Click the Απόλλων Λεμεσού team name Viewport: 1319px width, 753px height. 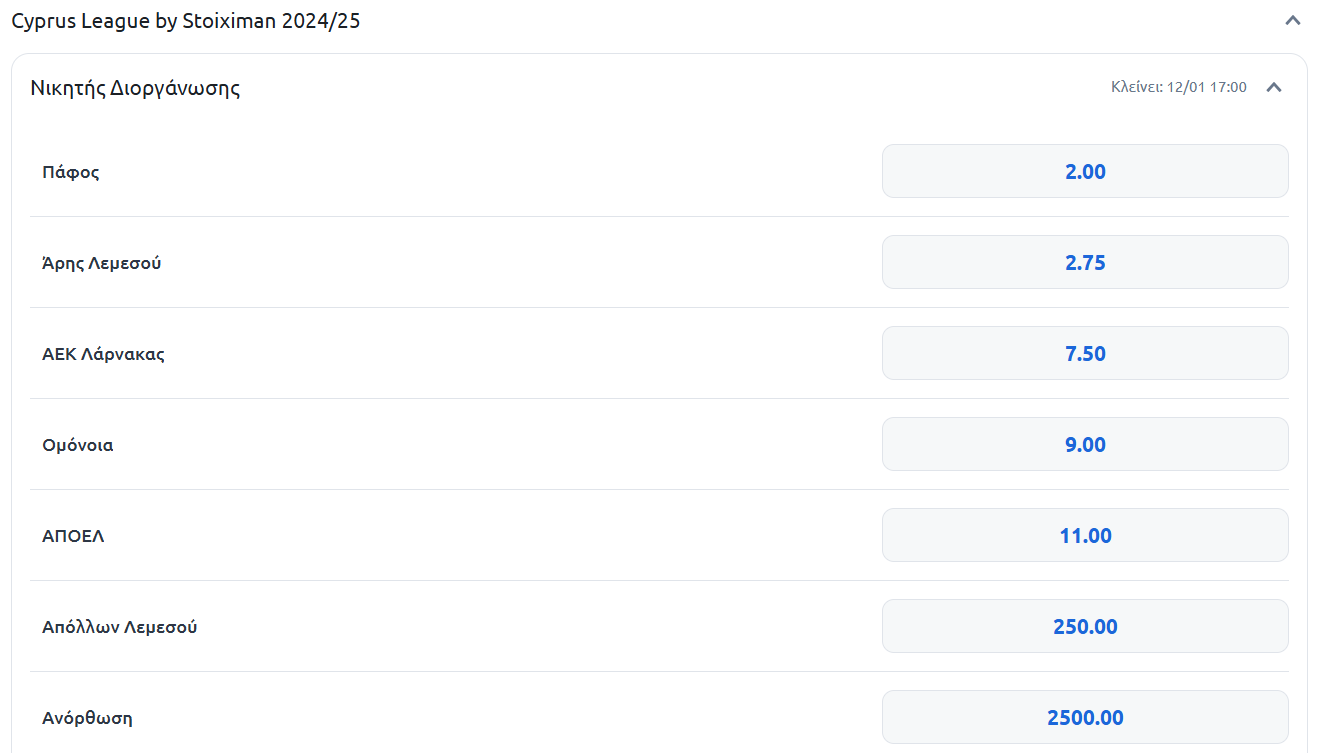tap(120, 627)
